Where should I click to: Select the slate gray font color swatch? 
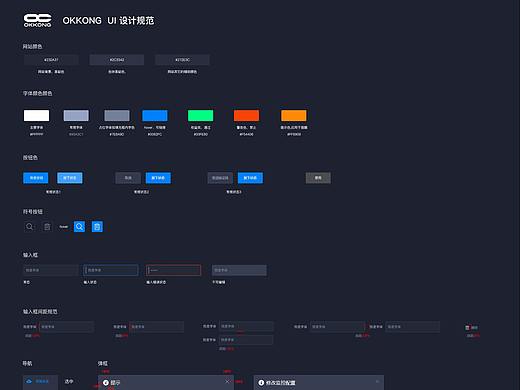(117, 116)
